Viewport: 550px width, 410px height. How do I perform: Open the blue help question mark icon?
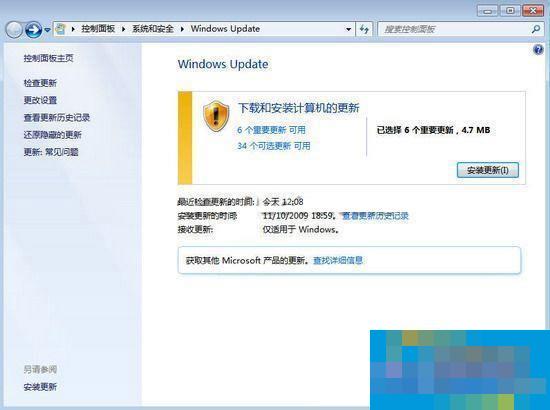538,50
